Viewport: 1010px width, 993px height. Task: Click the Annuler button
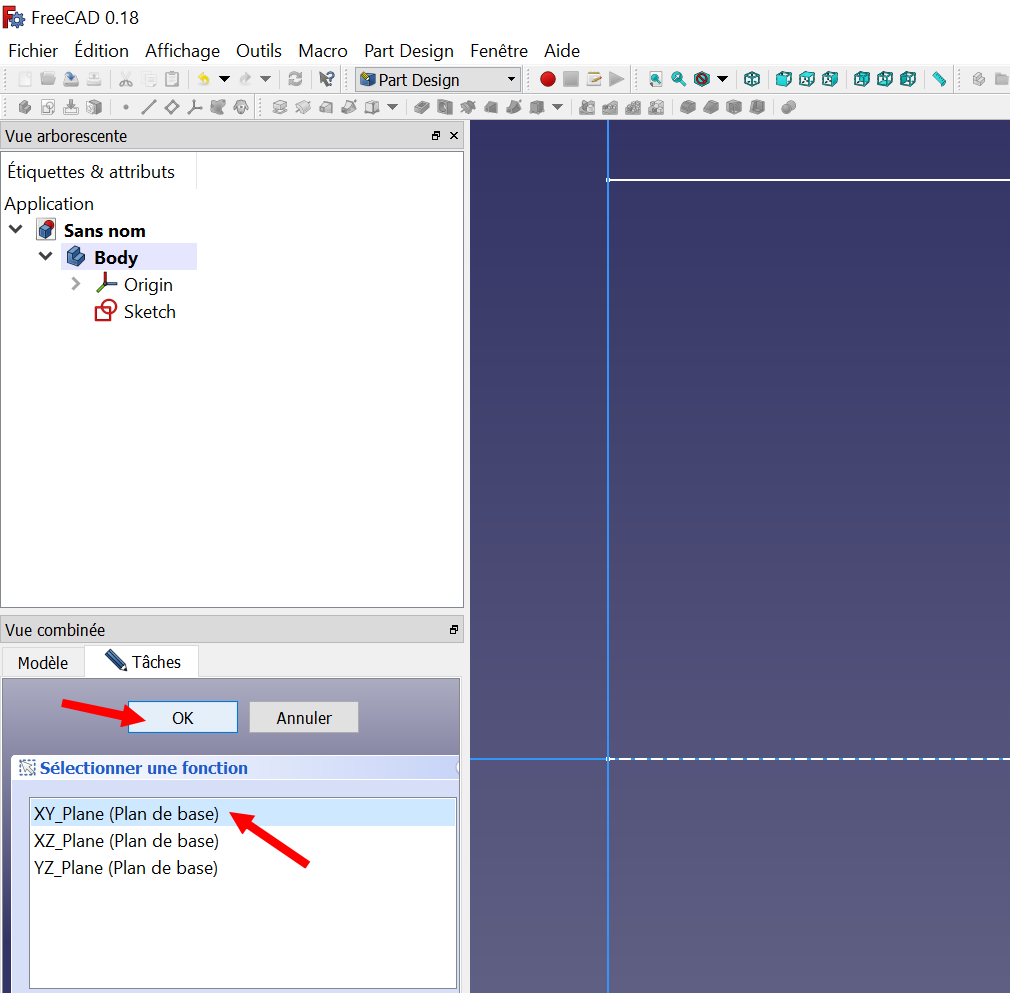coord(304,717)
